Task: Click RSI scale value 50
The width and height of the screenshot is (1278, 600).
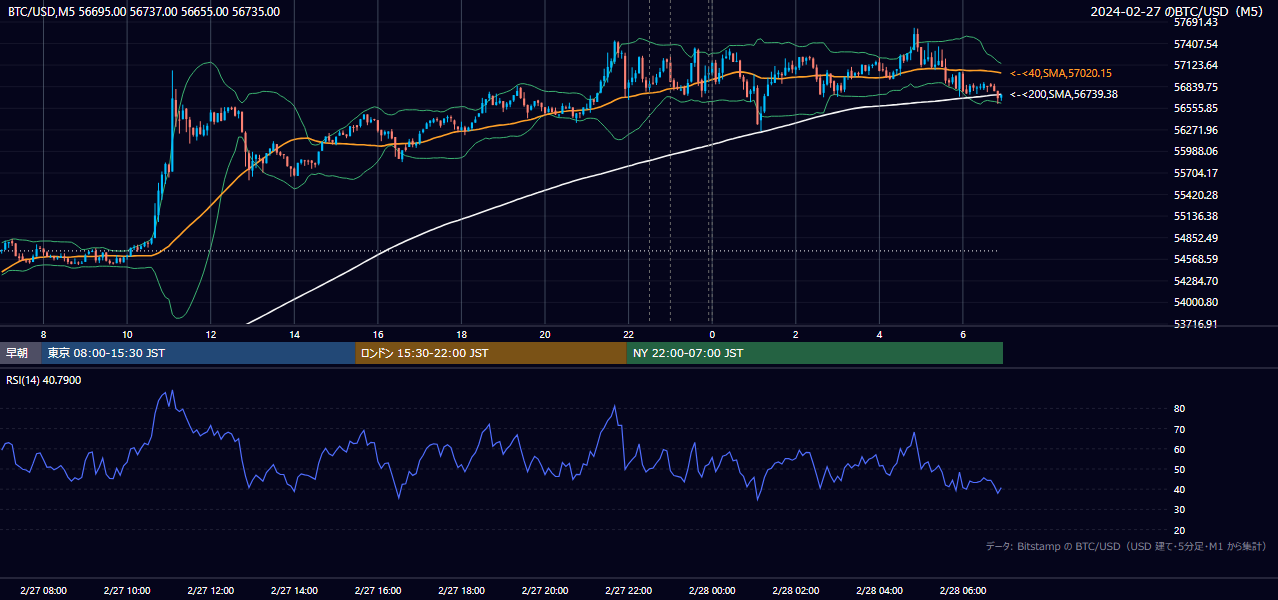Action: click(1180, 470)
